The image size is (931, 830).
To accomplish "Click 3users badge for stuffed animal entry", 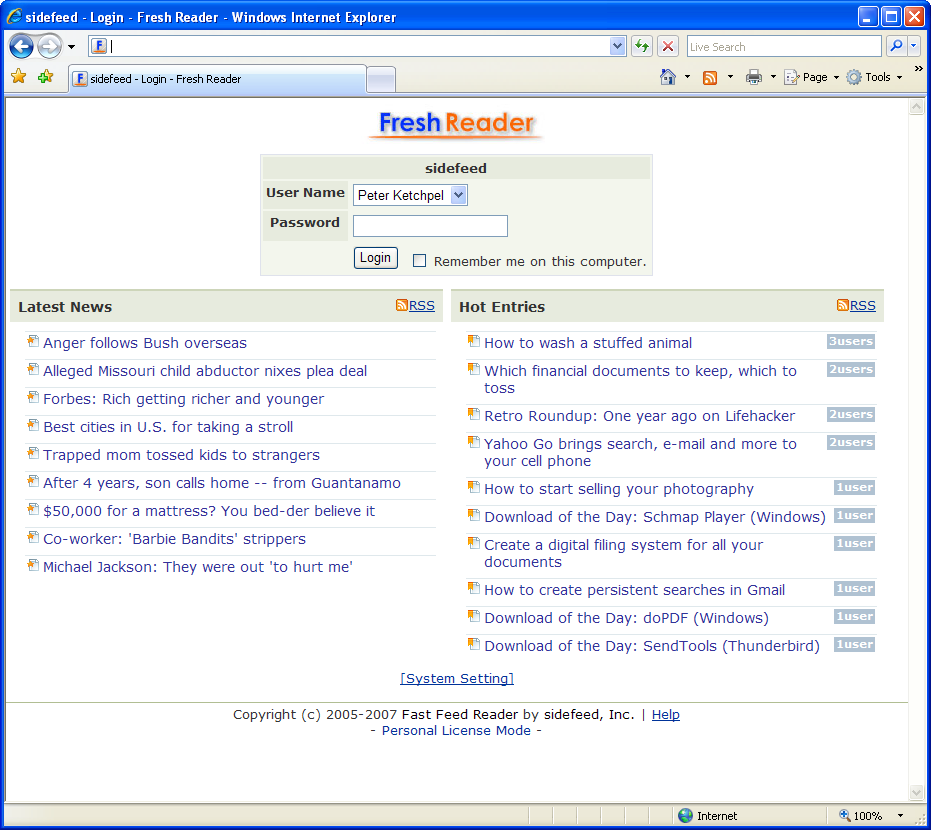I will point(851,341).
